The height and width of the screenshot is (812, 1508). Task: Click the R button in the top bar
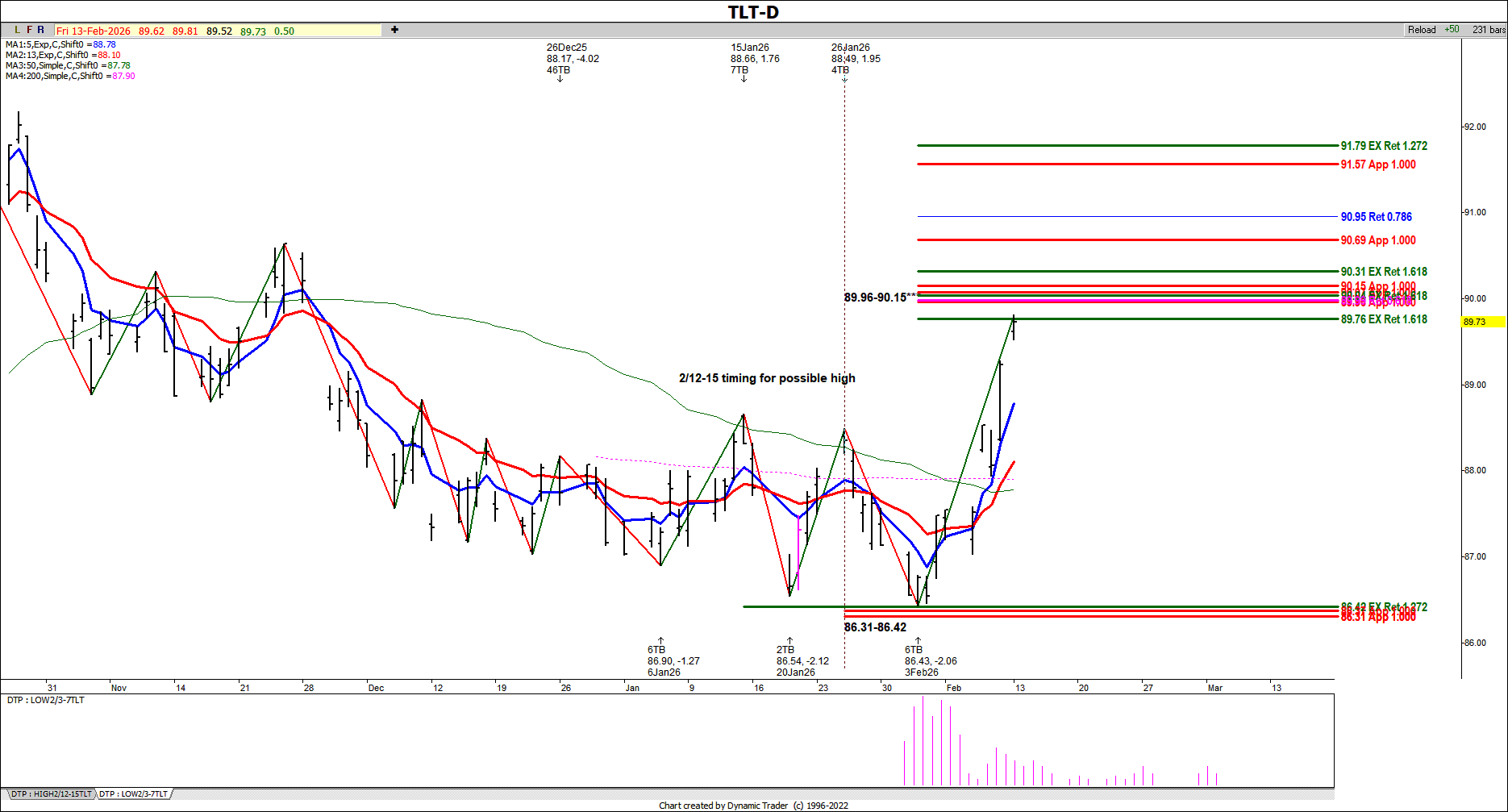tap(41, 30)
